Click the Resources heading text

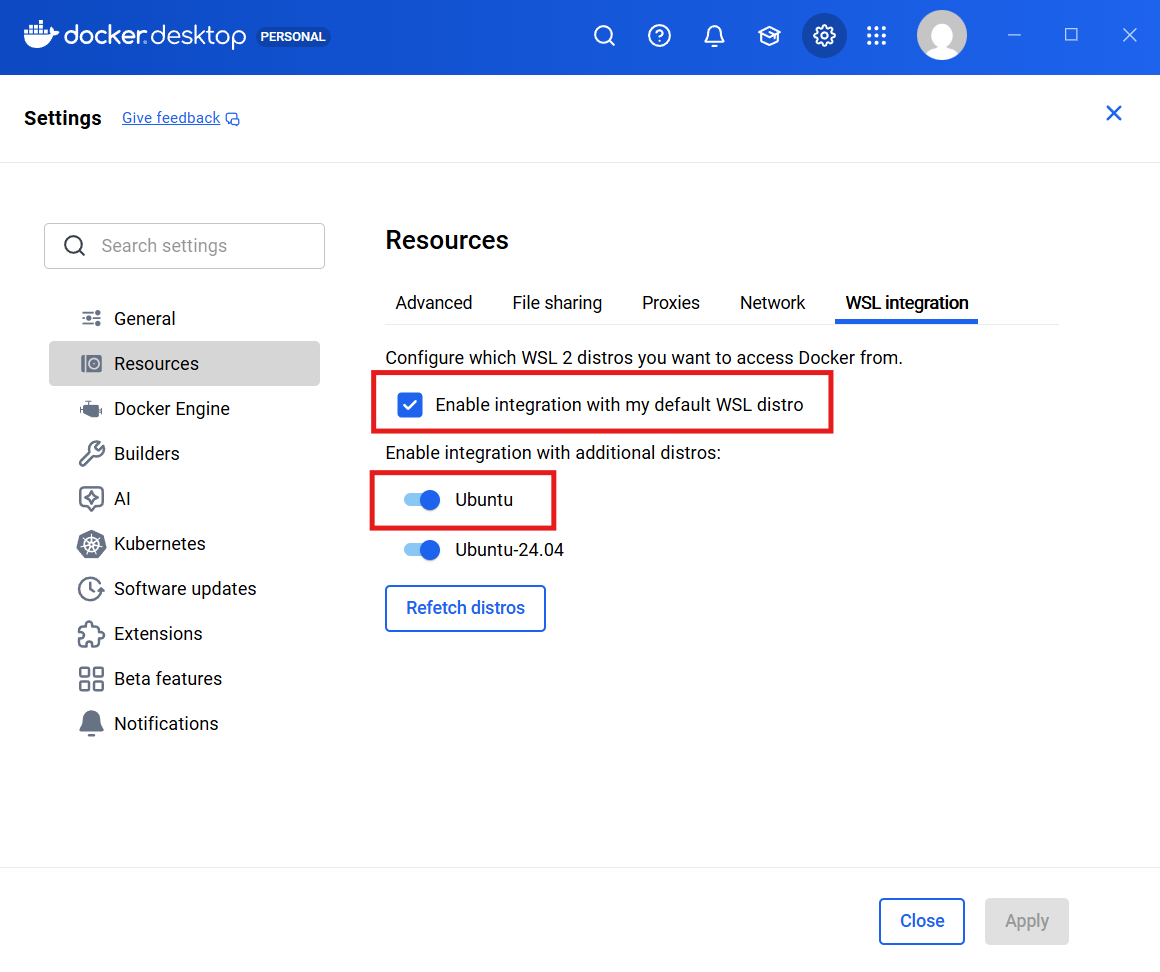[447, 240]
